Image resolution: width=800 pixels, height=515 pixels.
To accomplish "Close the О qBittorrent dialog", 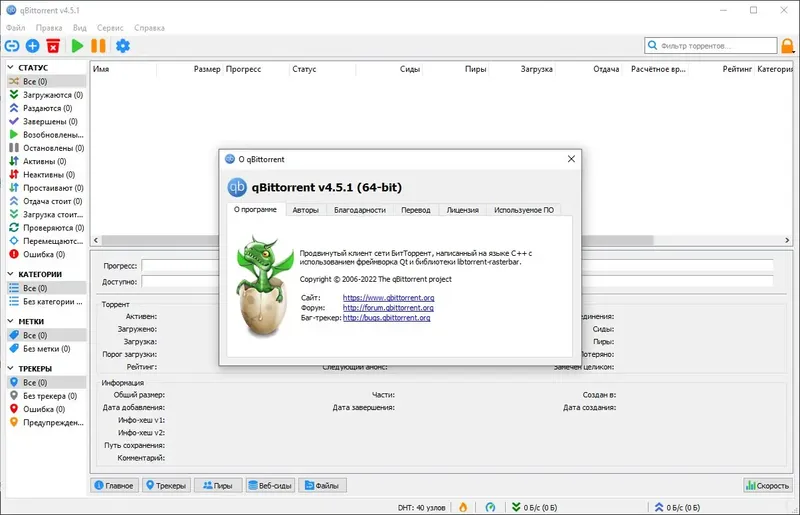I will [x=571, y=159].
